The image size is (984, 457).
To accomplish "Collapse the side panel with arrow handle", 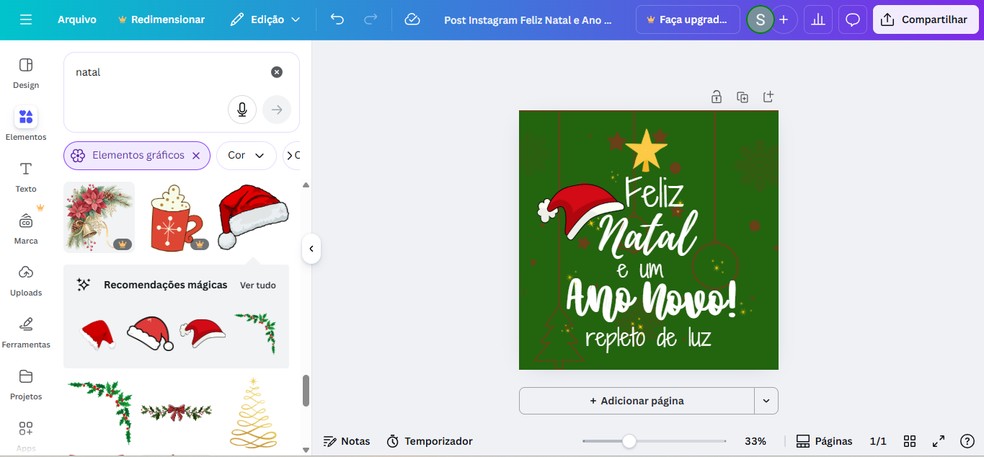I will 311,249.
